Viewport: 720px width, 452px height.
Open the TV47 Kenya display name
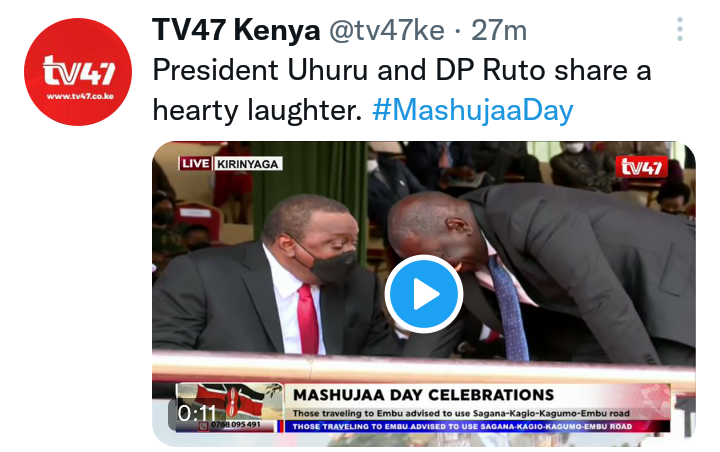[x=236, y=30]
